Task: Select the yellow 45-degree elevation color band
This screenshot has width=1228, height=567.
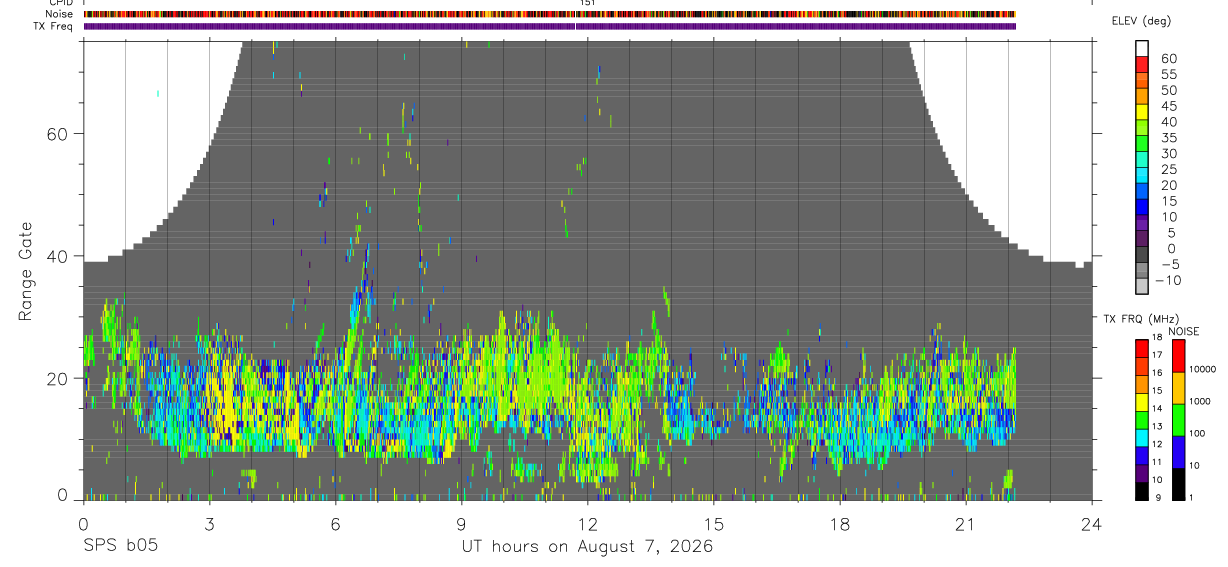Action: click(1141, 112)
